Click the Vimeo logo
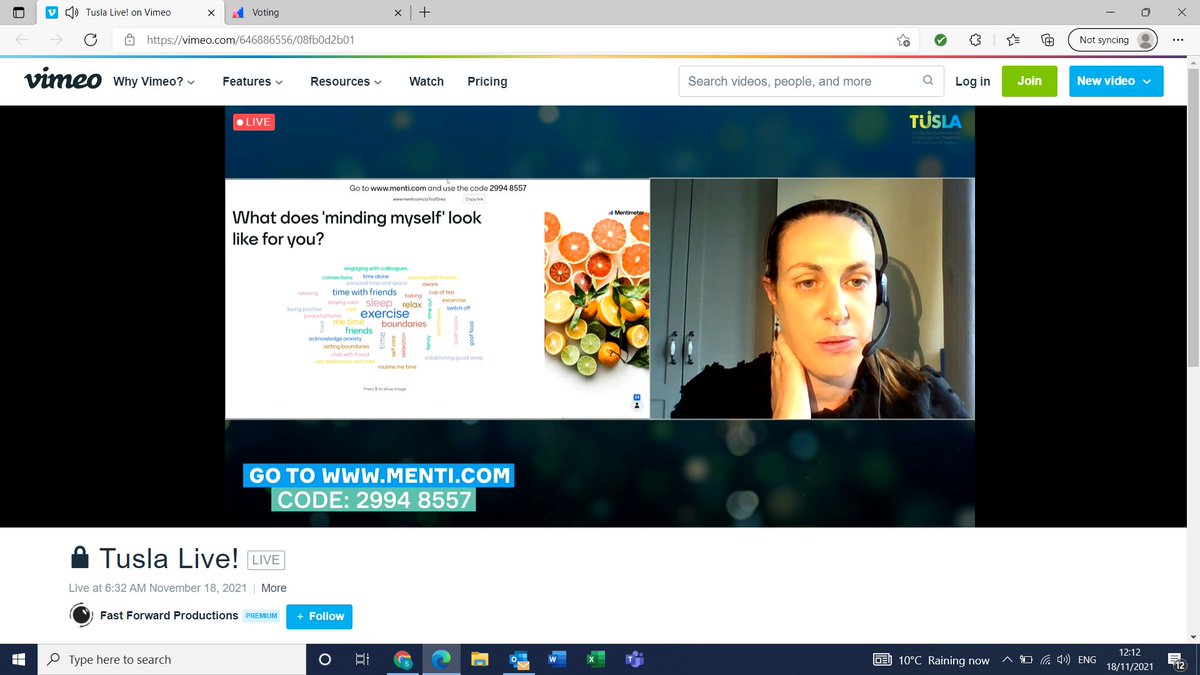This screenshot has width=1200, height=675. pyautogui.click(x=63, y=80)
